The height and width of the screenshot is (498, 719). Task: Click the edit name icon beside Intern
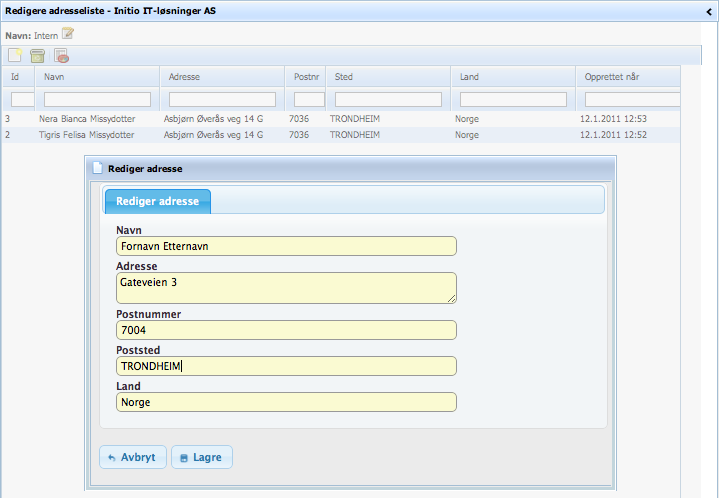coord(68,34)
